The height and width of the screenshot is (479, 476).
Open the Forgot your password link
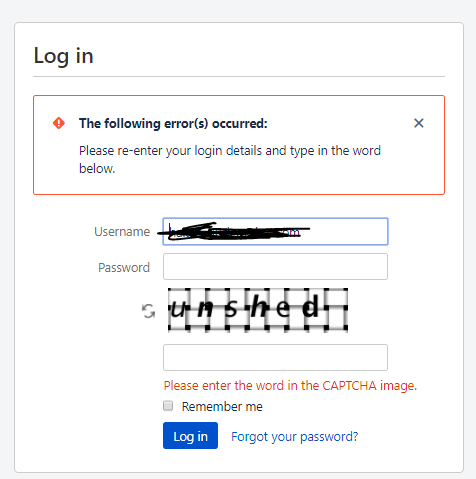[295, 436]
